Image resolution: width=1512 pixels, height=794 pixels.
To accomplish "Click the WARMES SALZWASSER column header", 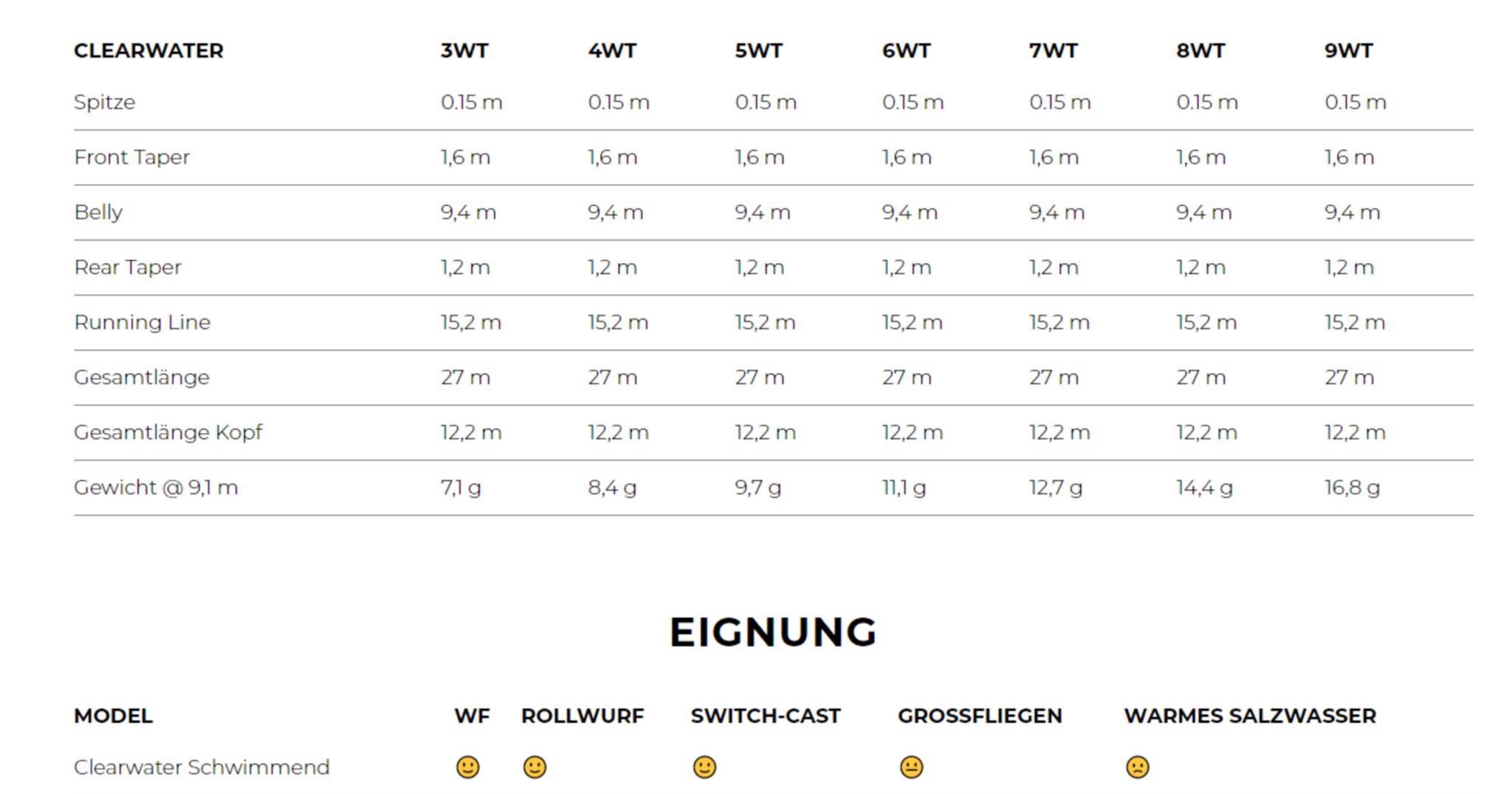I will click(x=1250, y=716).
